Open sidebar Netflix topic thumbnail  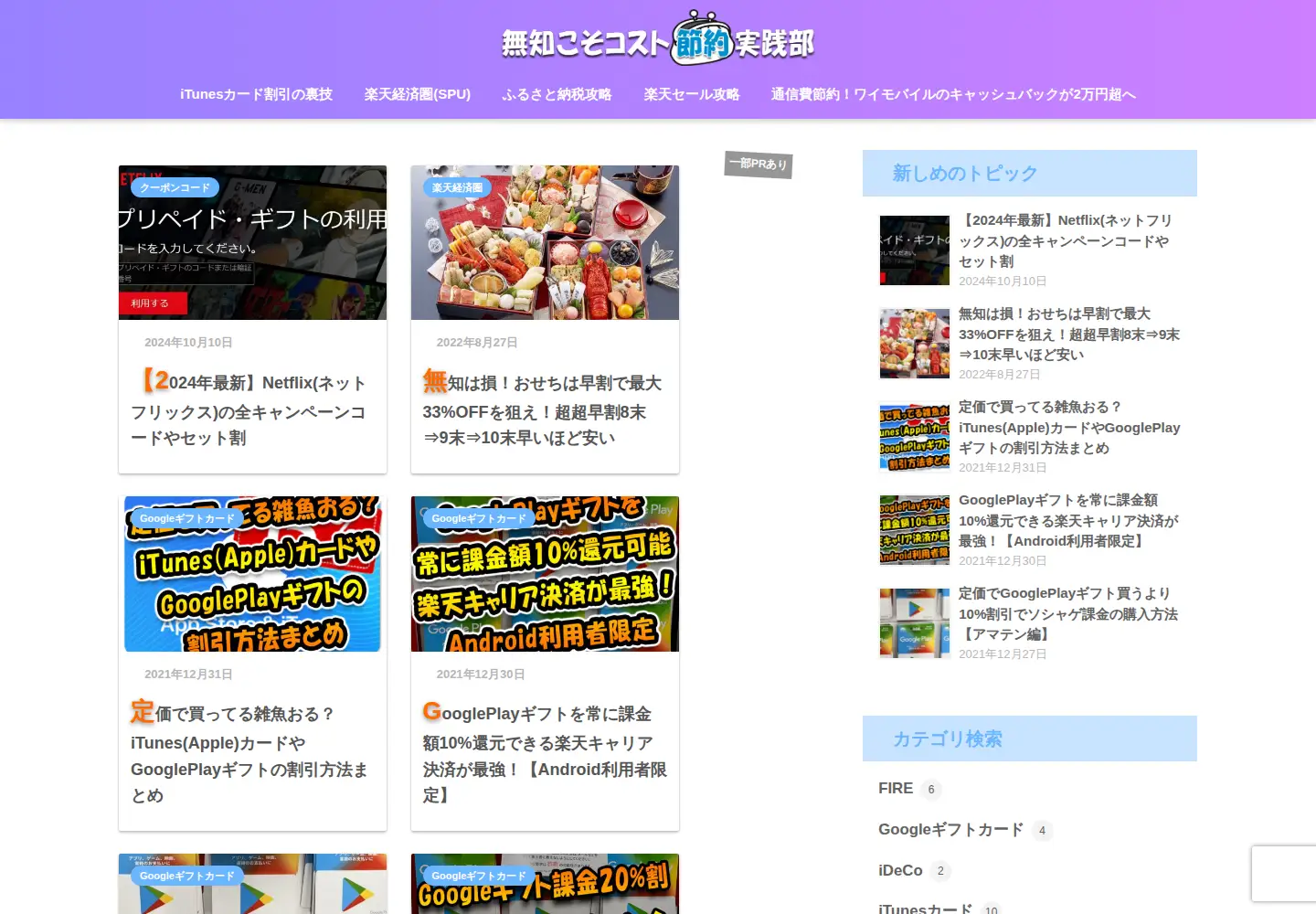(914, 250)
